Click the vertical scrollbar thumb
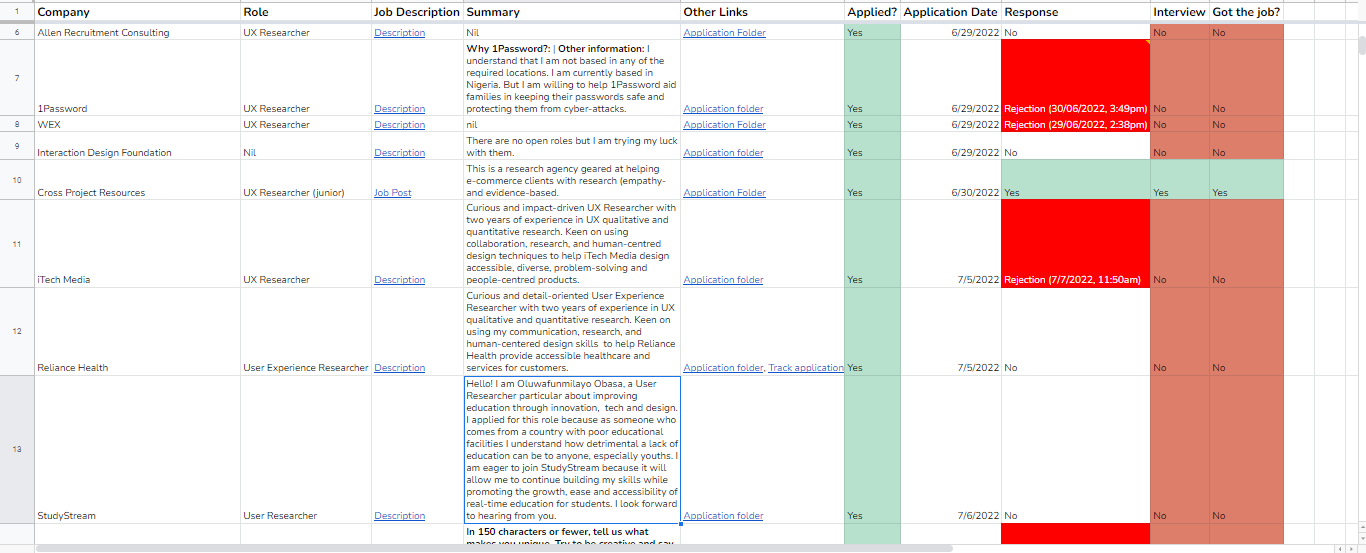 1361,45
